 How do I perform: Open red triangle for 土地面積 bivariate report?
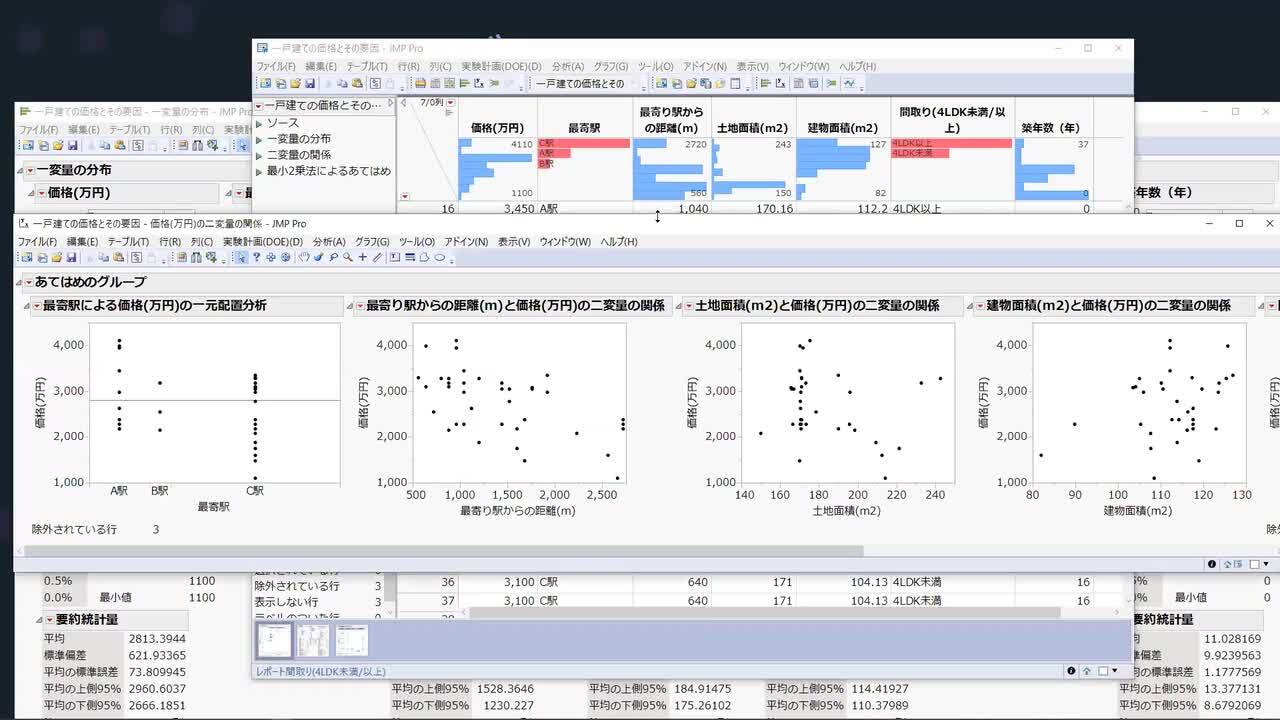(x=688, y=306)
